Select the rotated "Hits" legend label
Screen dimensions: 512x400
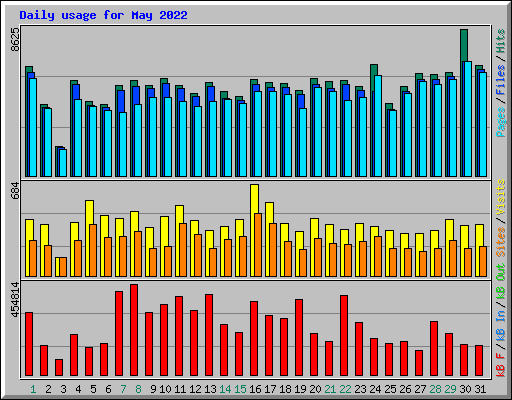click(501, 41)
